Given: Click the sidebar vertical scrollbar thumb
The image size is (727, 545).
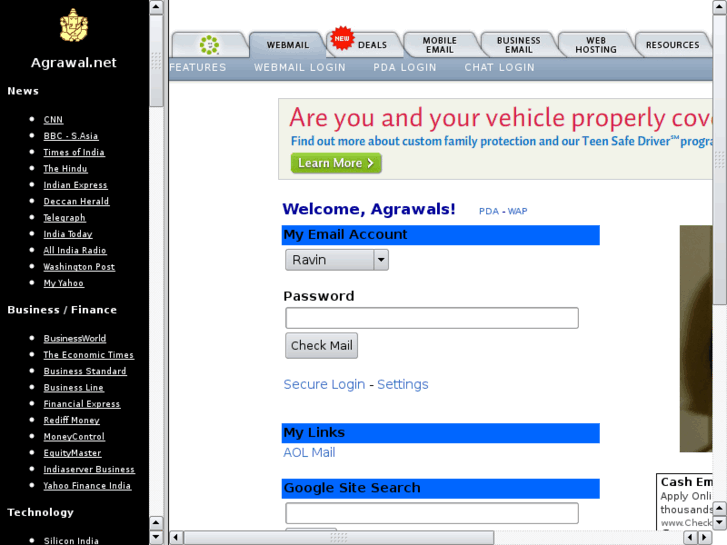Looking at the screenshot, I should (156, 61).
